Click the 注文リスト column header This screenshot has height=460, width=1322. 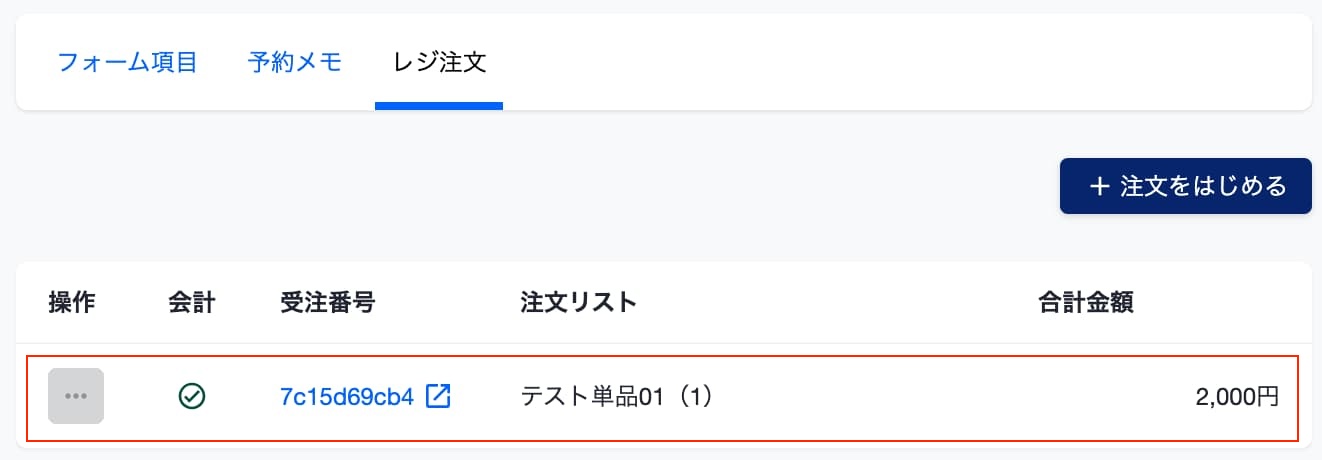(579, 303)
